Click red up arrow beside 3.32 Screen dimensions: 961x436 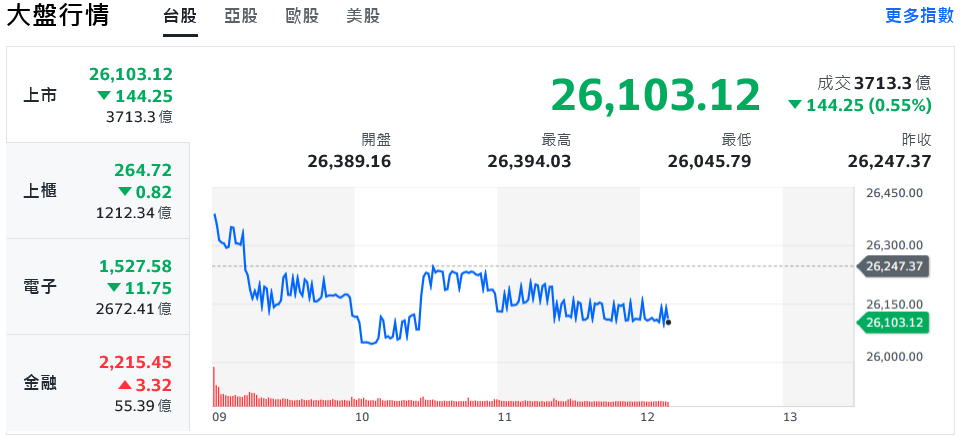[125, 384]
